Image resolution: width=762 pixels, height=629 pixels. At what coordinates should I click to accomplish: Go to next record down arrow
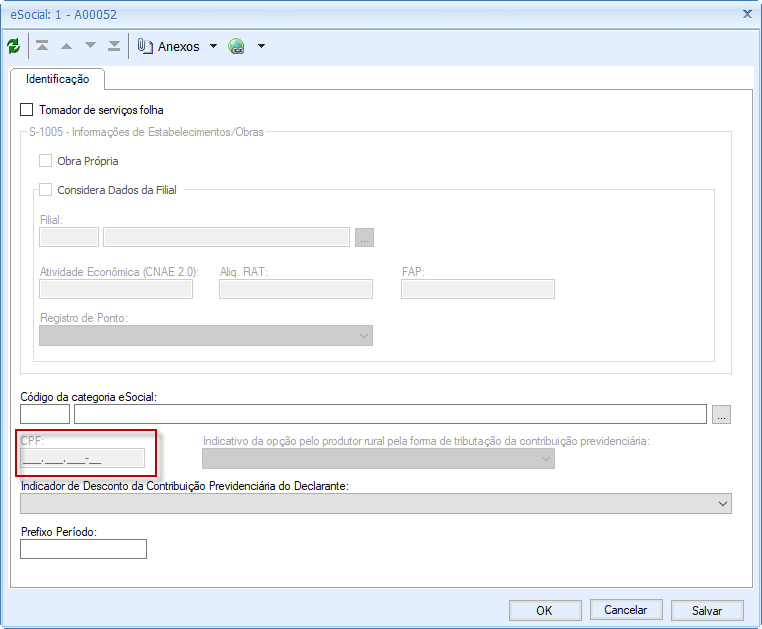click(x=90, y=46)
